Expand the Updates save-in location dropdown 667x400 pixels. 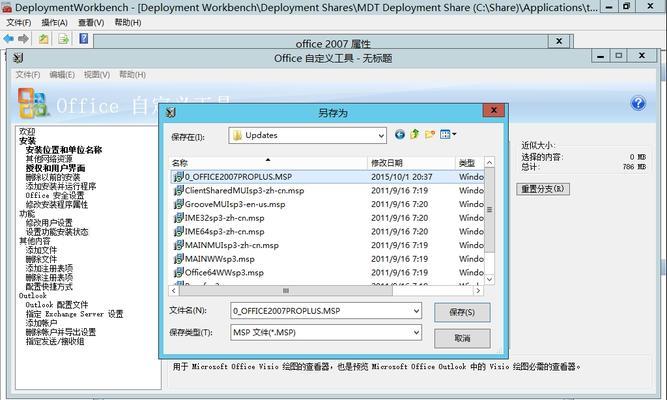point(381,136)
